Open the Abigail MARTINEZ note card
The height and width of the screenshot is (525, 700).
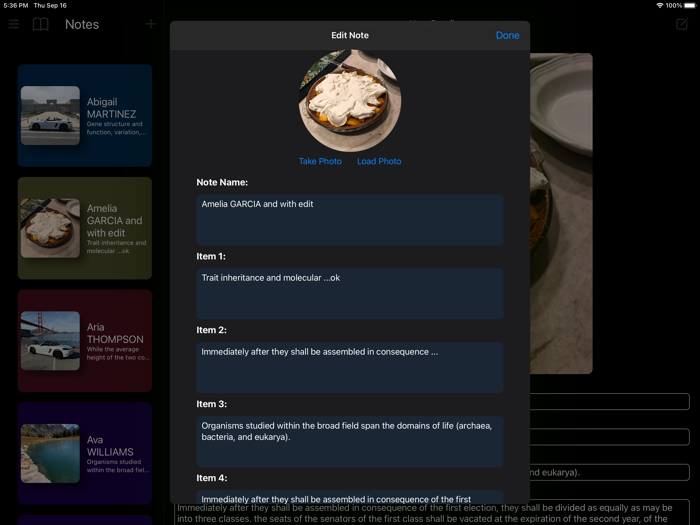[x=85, y=116]
